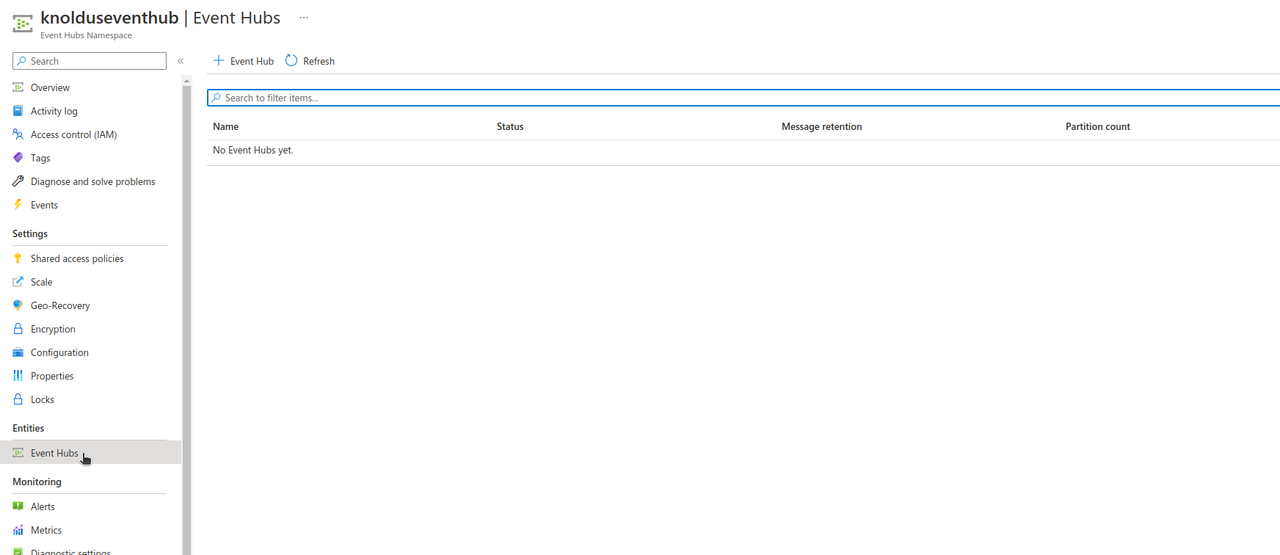Click the Activity log icon
This screenshot has width=1280, height=555.
[18, 111]
